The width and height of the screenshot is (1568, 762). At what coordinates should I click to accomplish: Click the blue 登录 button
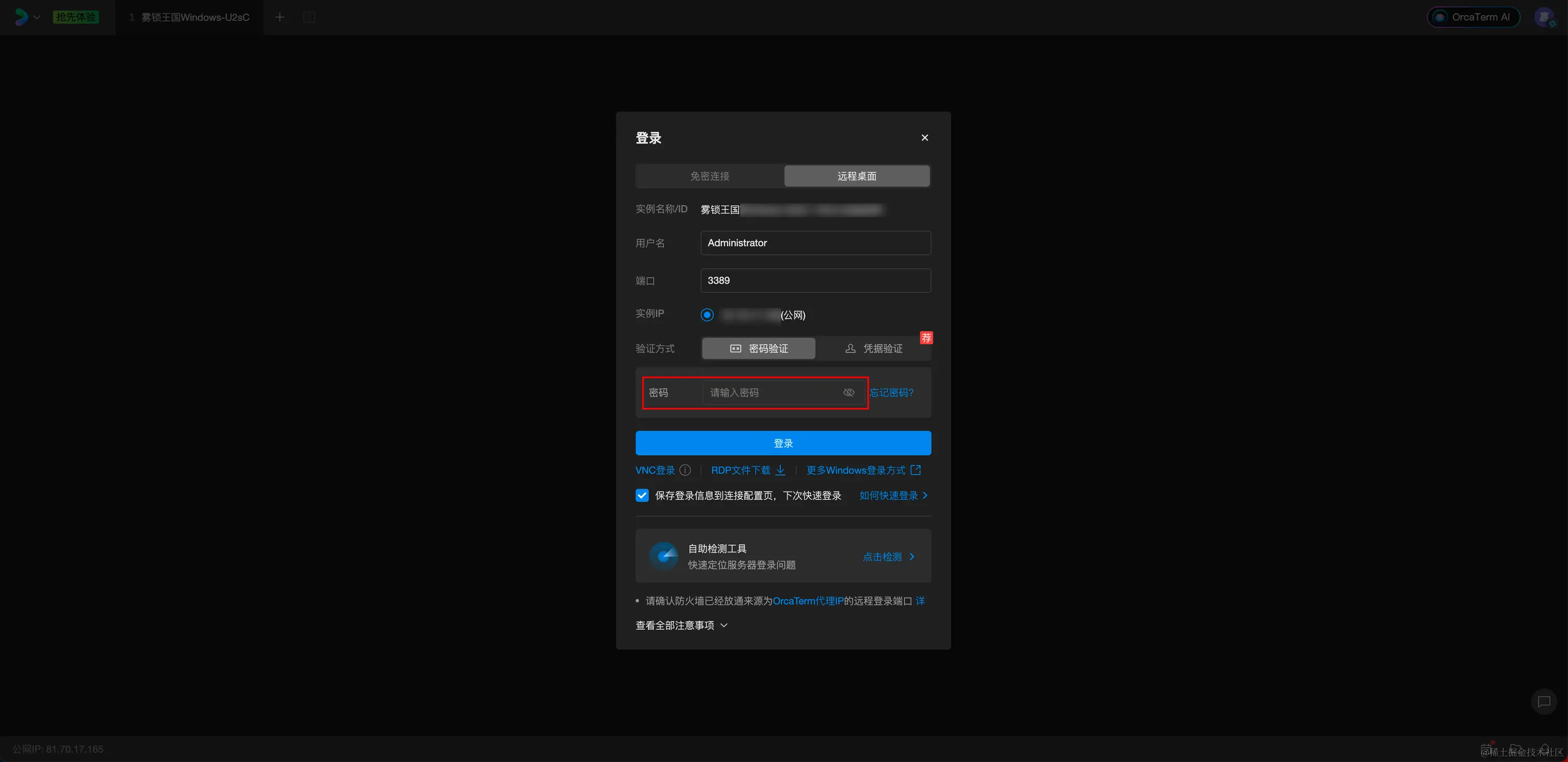point(783,443)
